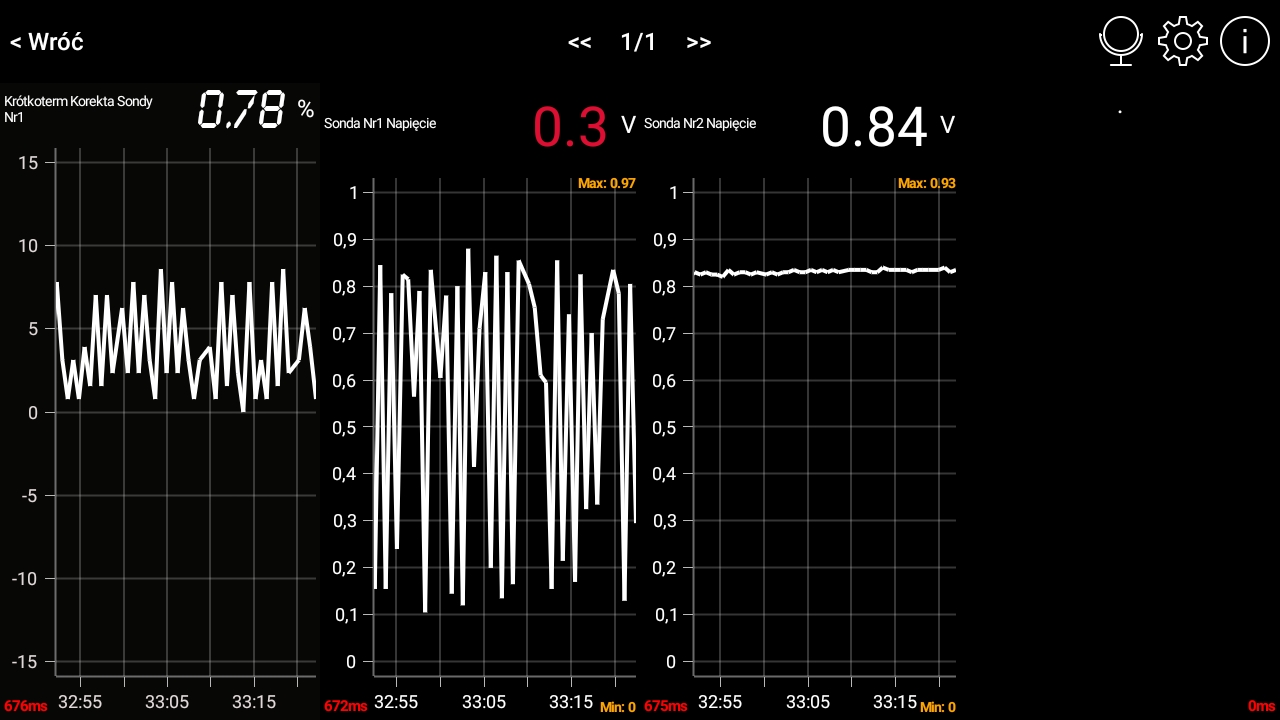1280x720 pixels.
Task: Go back using the Wróć button
Action: pyautogui.click(x=47, y=42)
